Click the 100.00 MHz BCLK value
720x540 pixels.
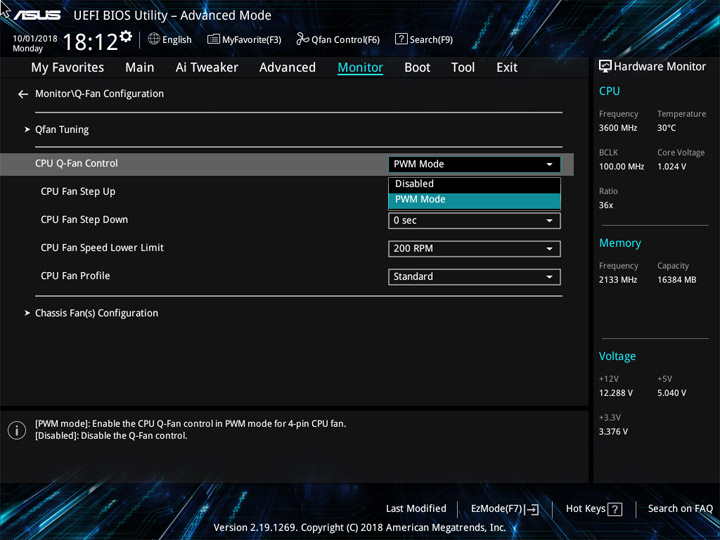tap(621, 167)
